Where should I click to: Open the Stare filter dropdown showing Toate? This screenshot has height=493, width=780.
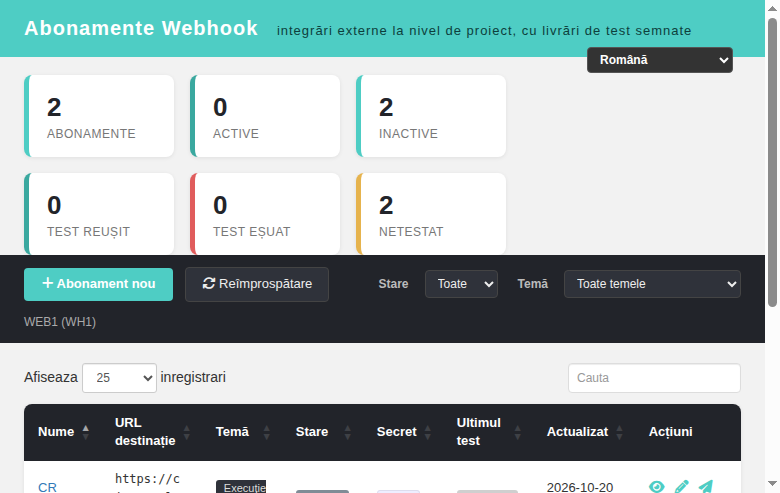point(461,284)
